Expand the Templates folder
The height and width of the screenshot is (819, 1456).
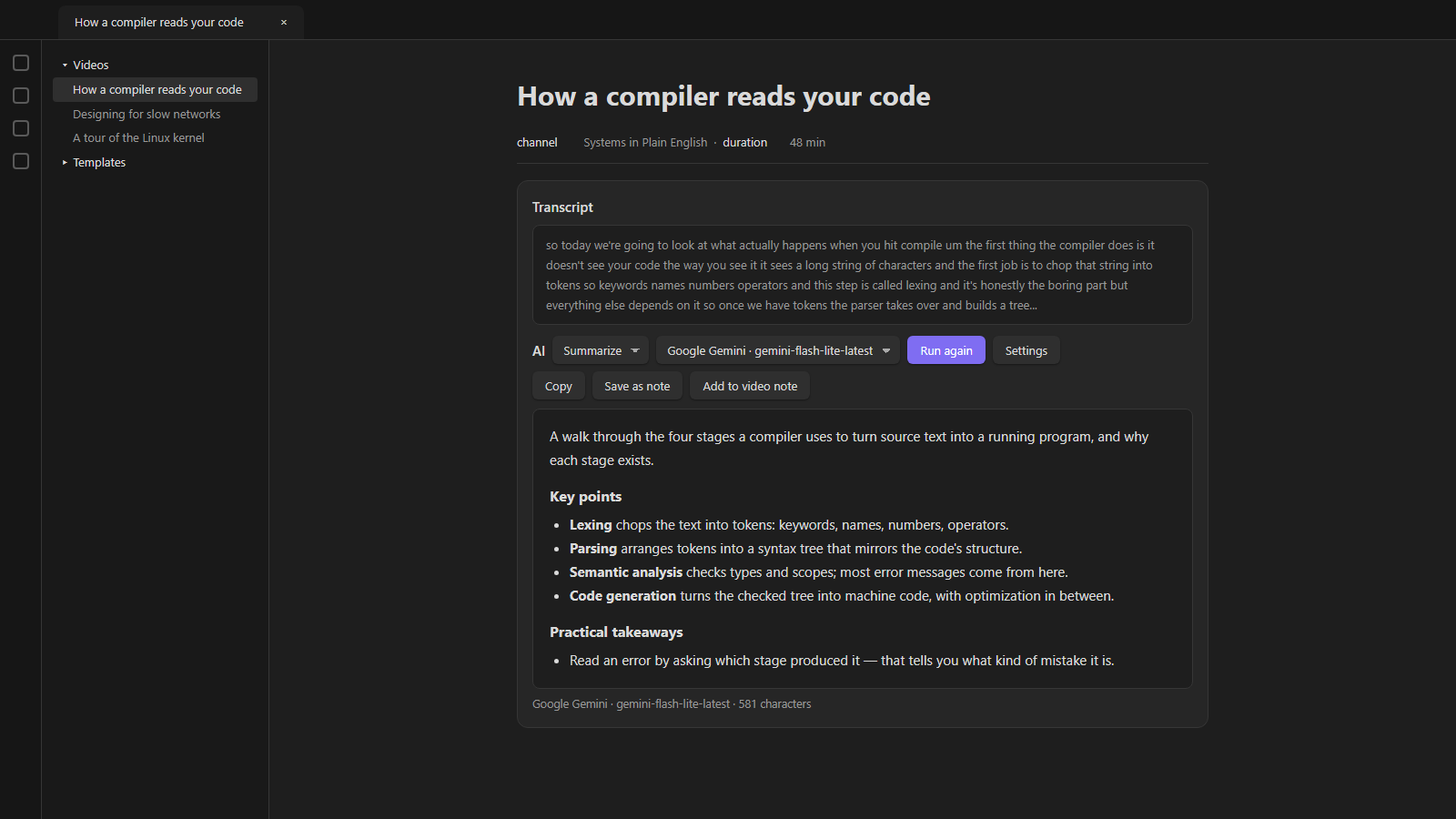(x=65, y=163)
